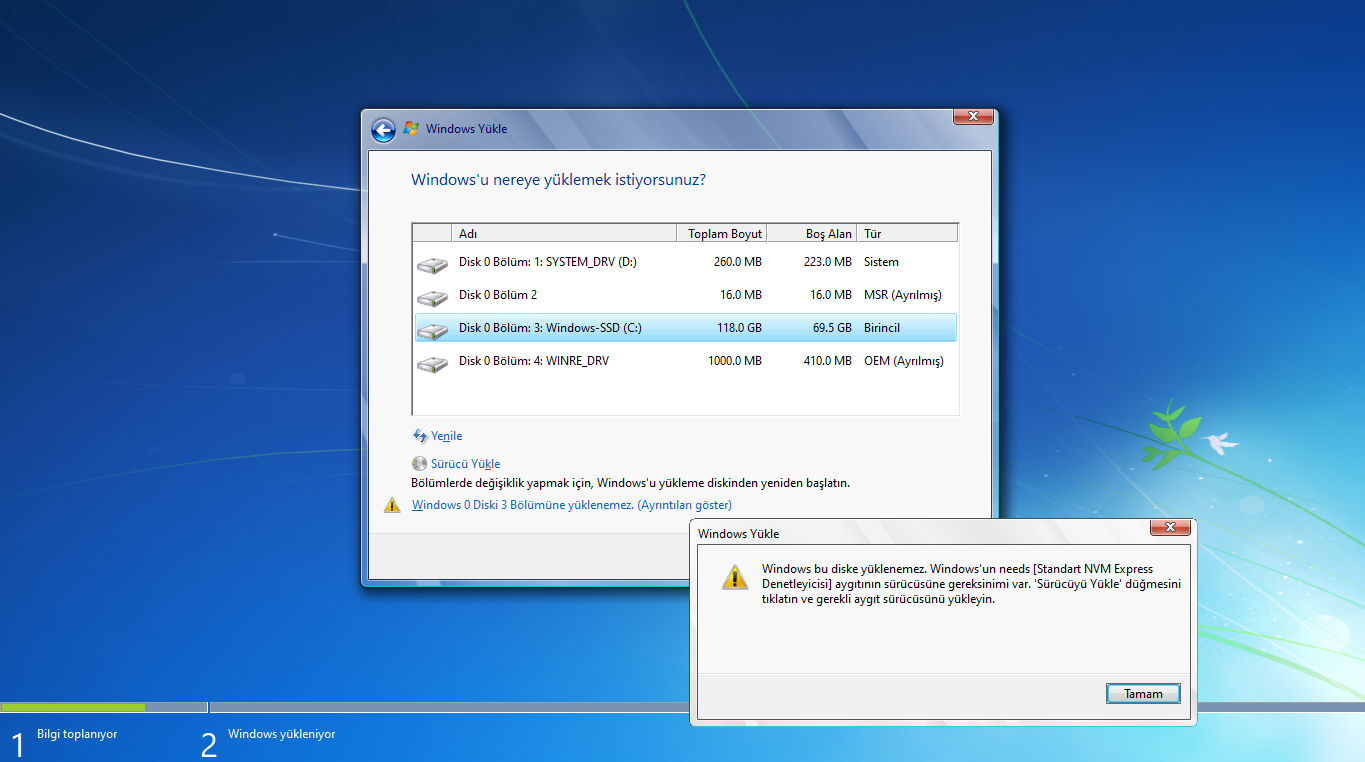The image size is (1365, 762).
Task: Click the heading 'Windows'u nereye yüklemek istiyorsunuz?'
Action: (x=559, y=180)
